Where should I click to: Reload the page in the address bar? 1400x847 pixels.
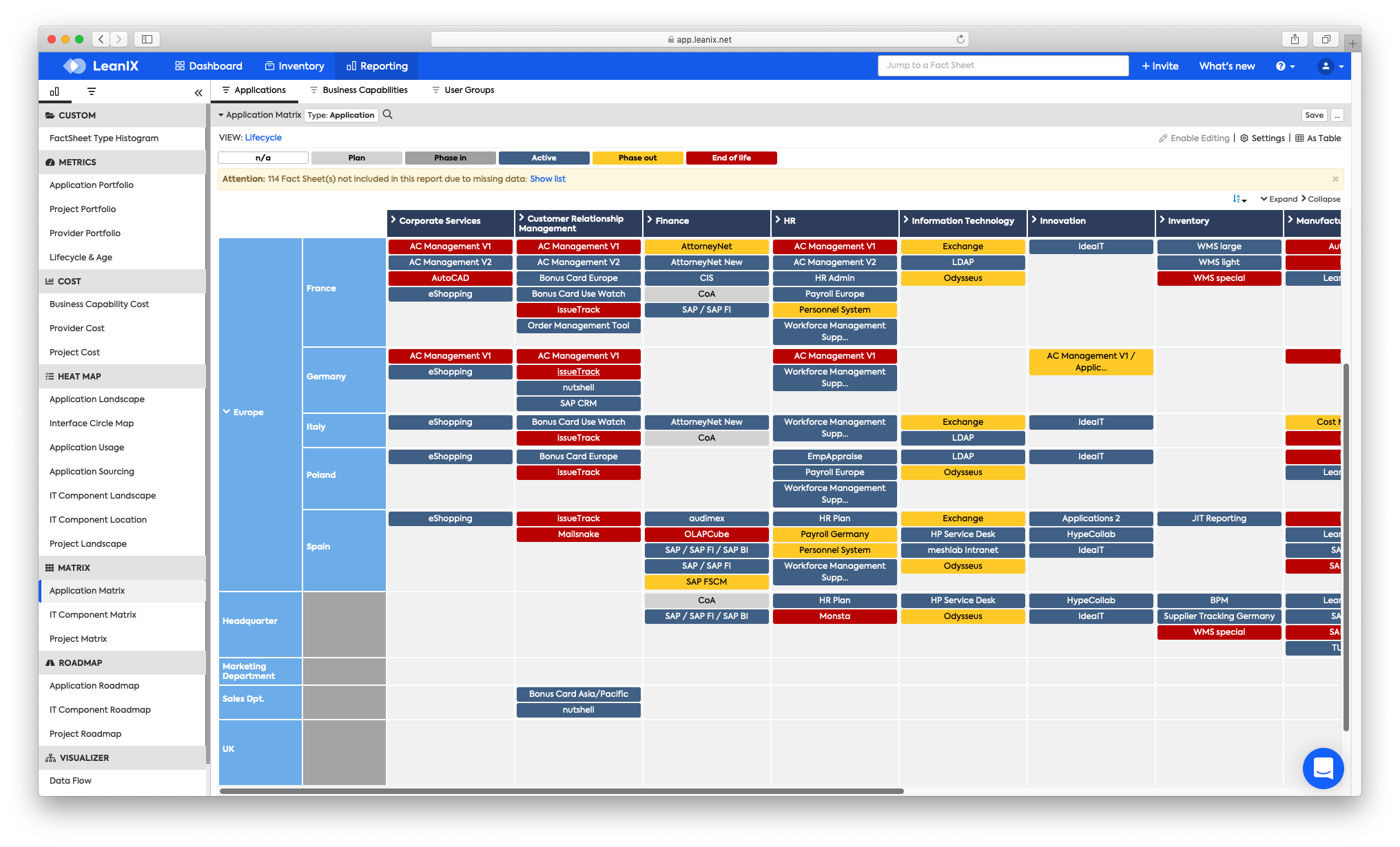tap(960, 39)
